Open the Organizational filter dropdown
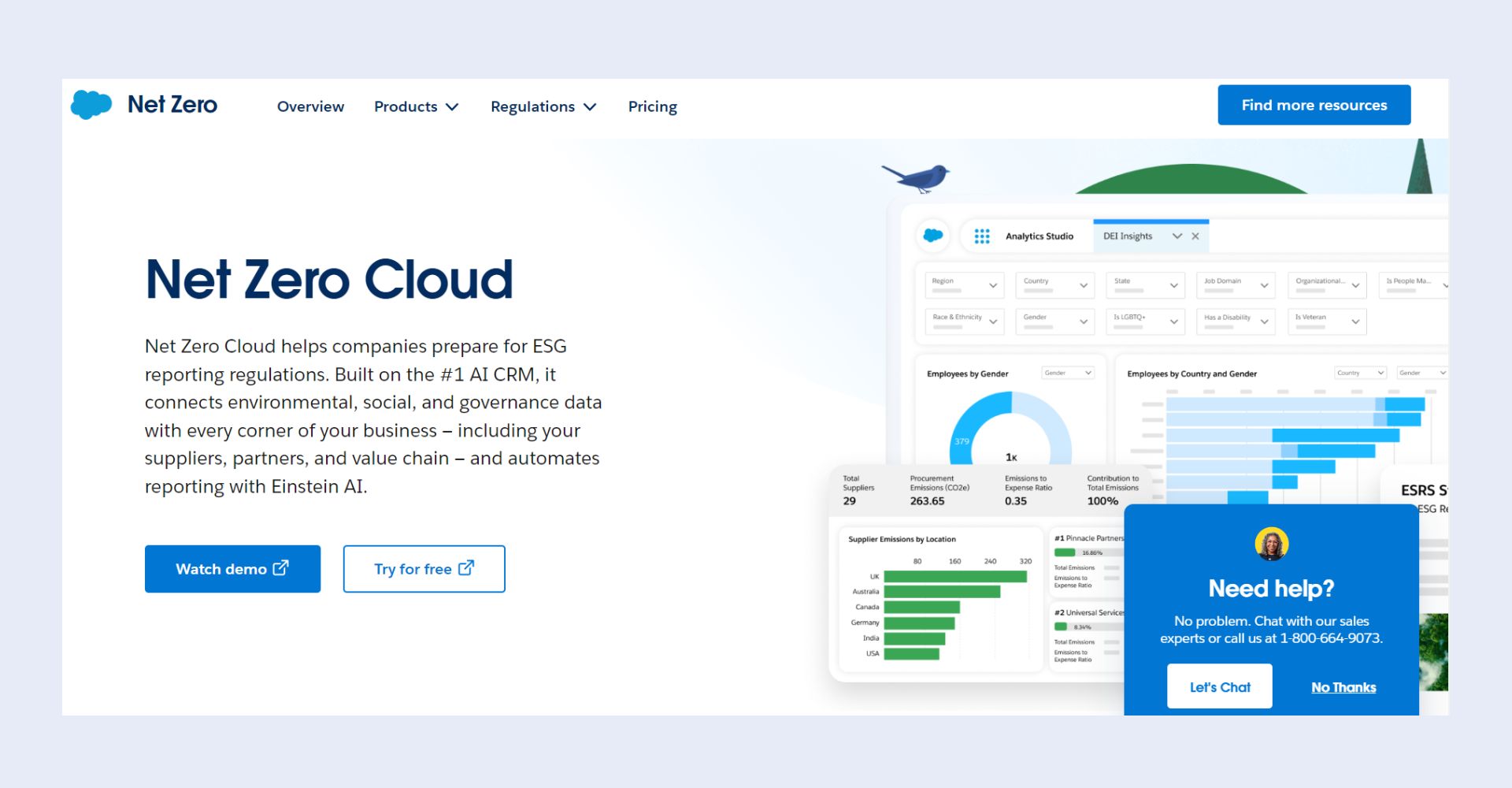 click(1327, 285)
